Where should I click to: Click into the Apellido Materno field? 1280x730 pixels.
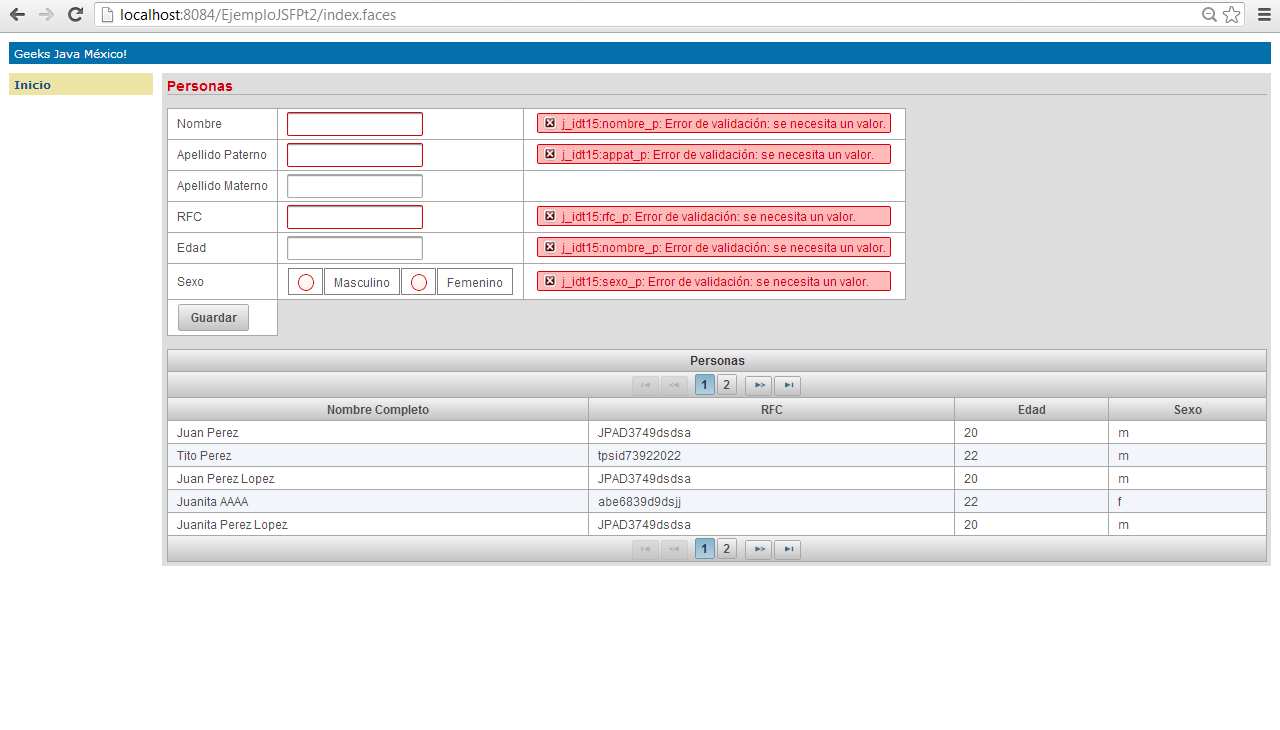pos(354,185)
